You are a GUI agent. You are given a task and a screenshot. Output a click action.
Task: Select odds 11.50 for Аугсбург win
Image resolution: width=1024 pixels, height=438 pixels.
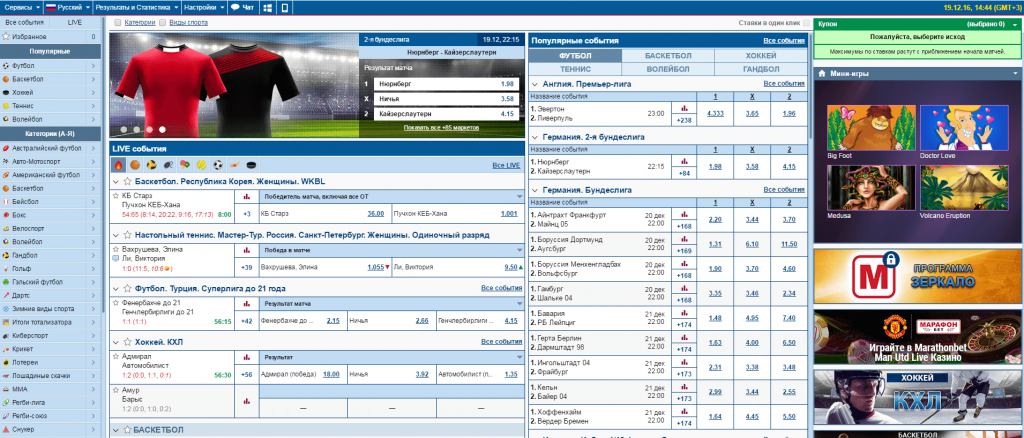[789, 244]
